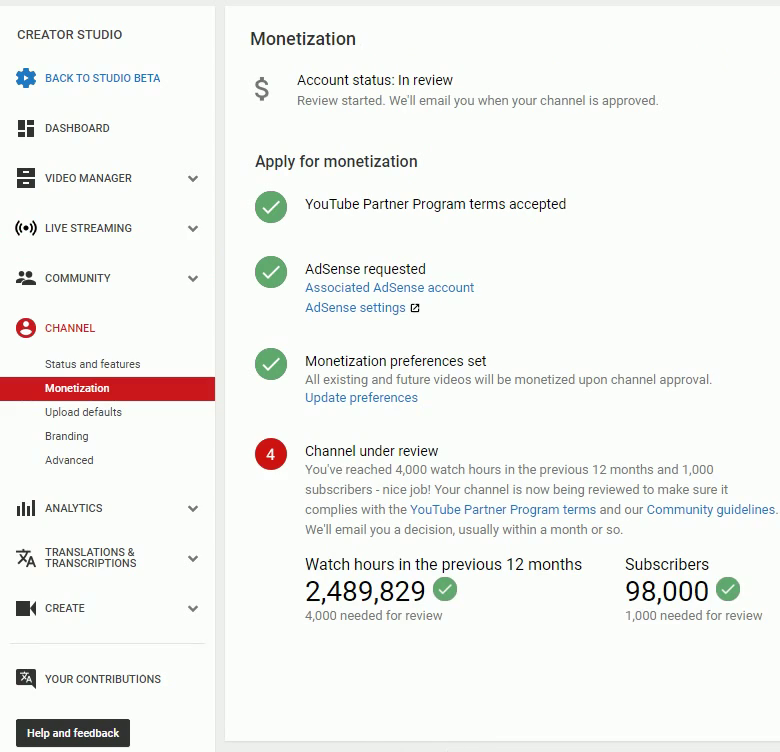Screen dimensions: 780x752
Task: Open the Analytics label
Action: coord(74,508)
